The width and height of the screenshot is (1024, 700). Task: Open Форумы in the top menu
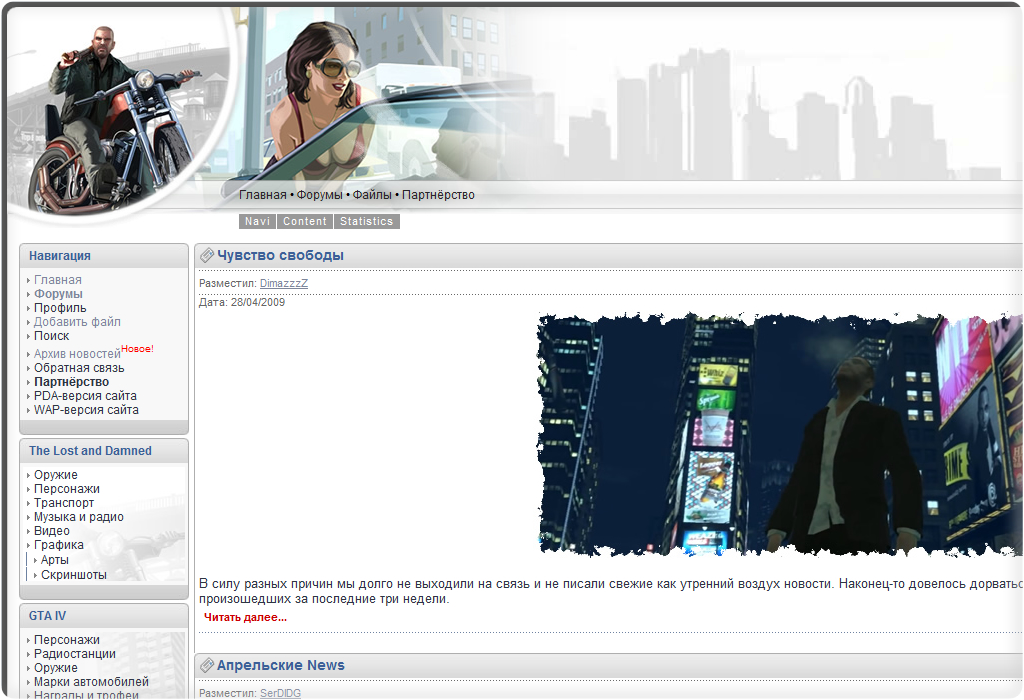(319, 195)
